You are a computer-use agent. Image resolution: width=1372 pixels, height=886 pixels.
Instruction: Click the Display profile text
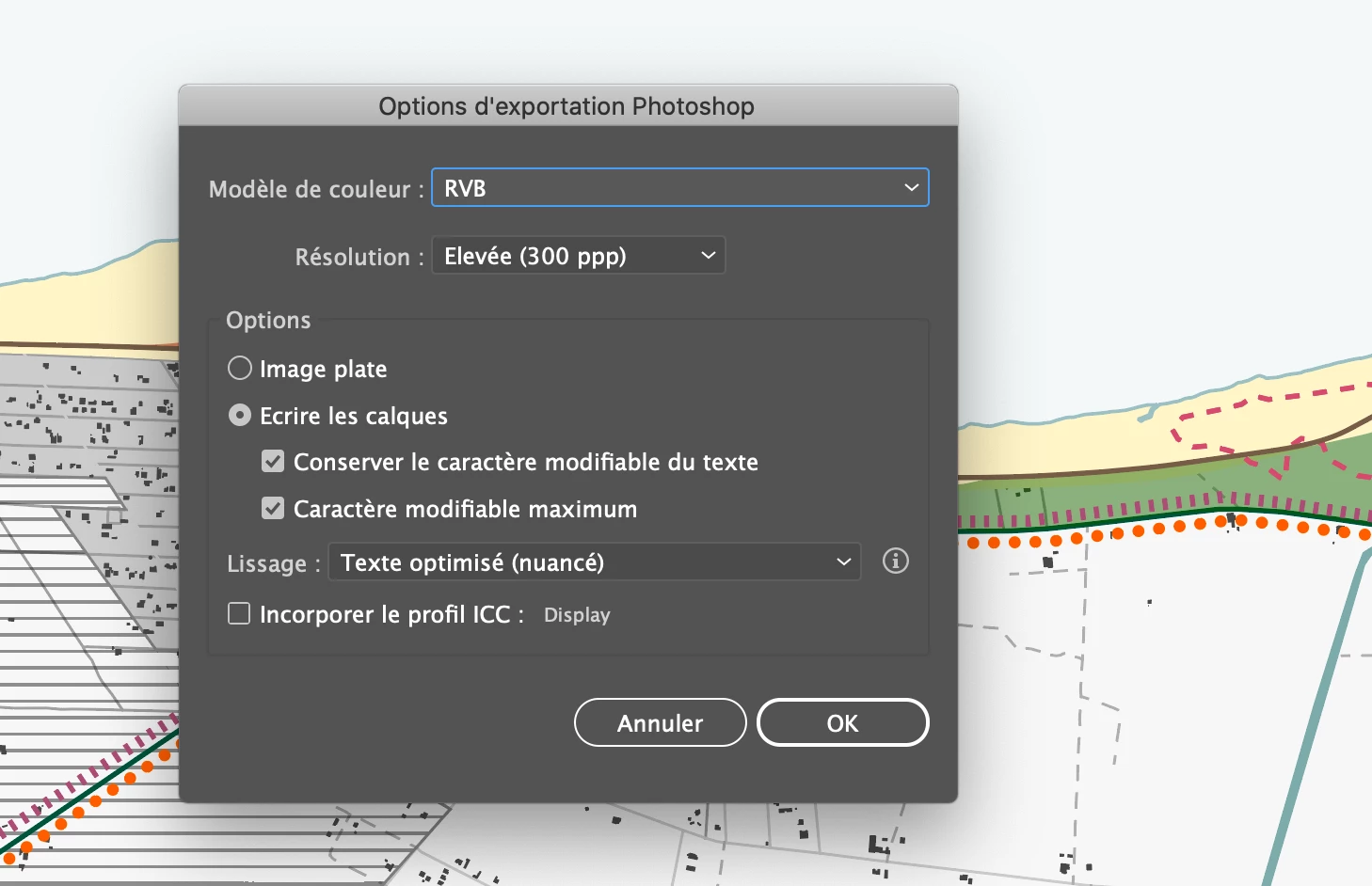577,614
